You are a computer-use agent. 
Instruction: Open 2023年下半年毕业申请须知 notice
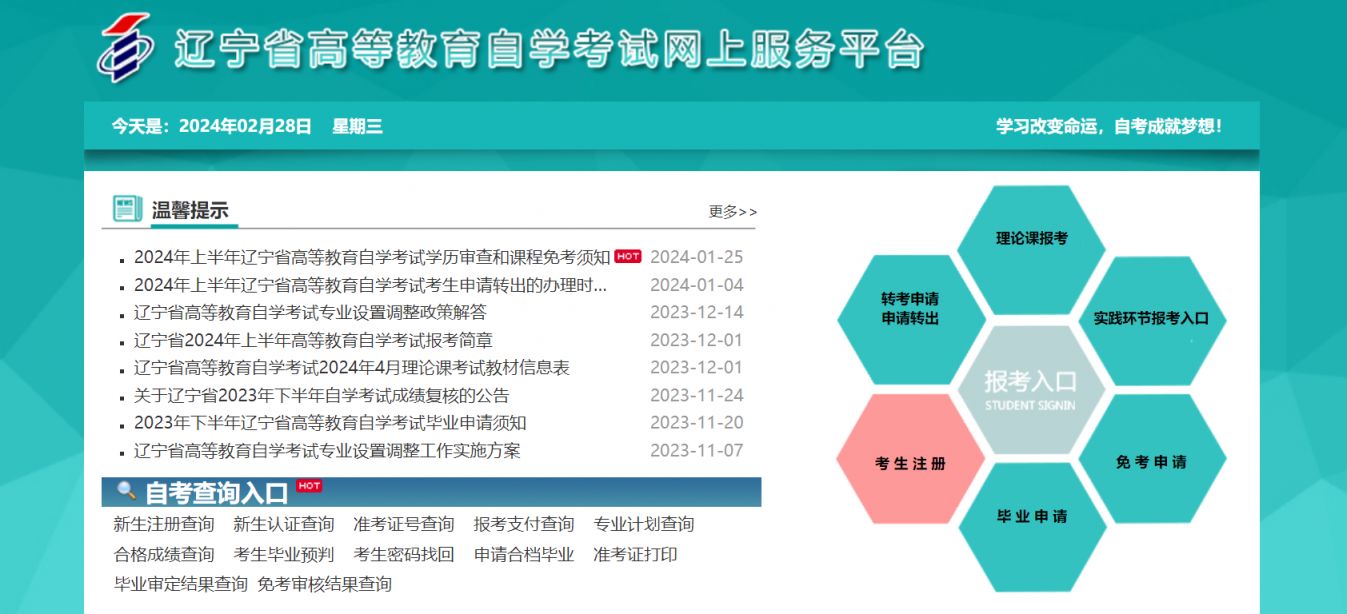pyautogui.click(x=330, y=423)
